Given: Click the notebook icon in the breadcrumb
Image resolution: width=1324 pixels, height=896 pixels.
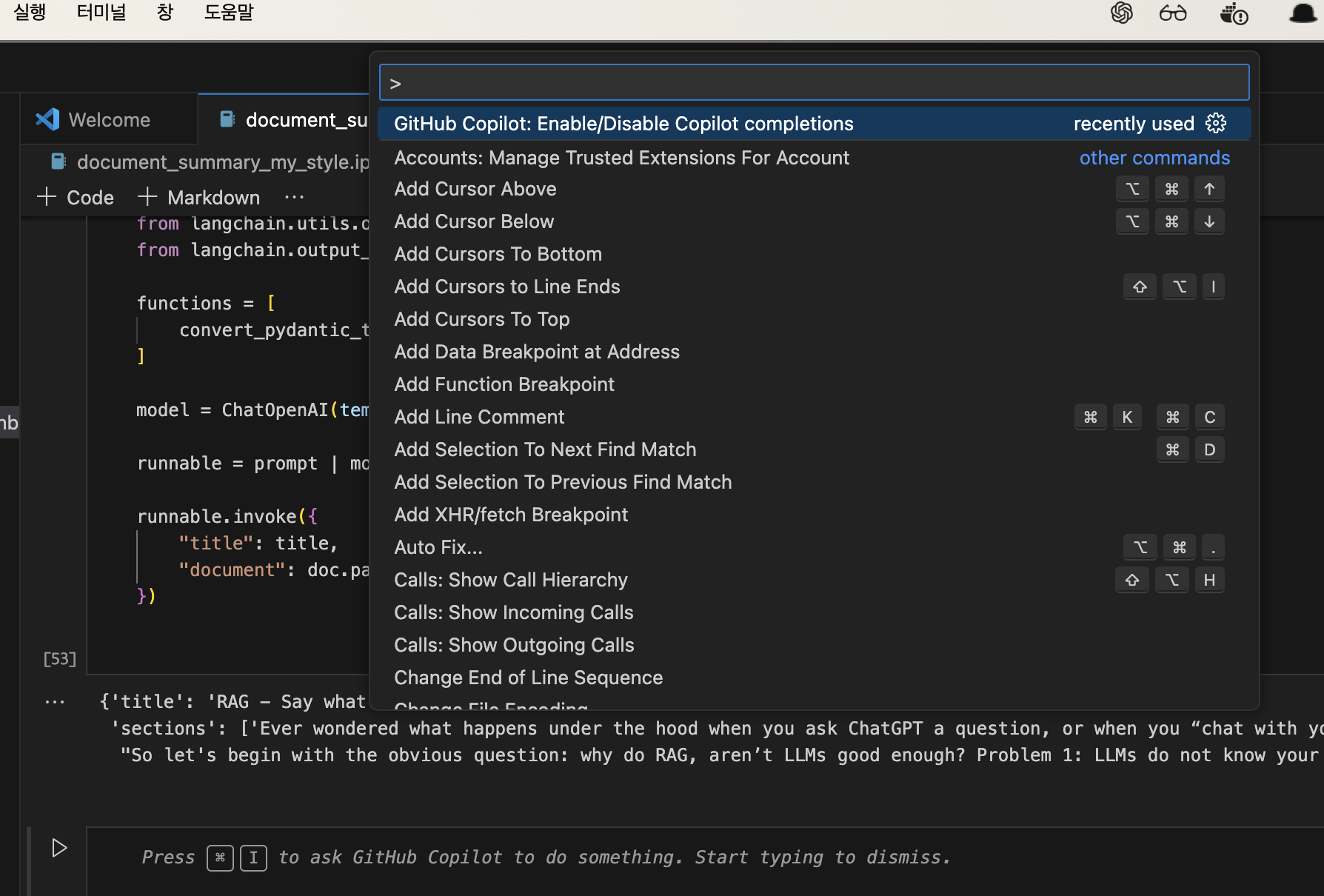Looking at the screenshot, I should [x=58, y=161].
